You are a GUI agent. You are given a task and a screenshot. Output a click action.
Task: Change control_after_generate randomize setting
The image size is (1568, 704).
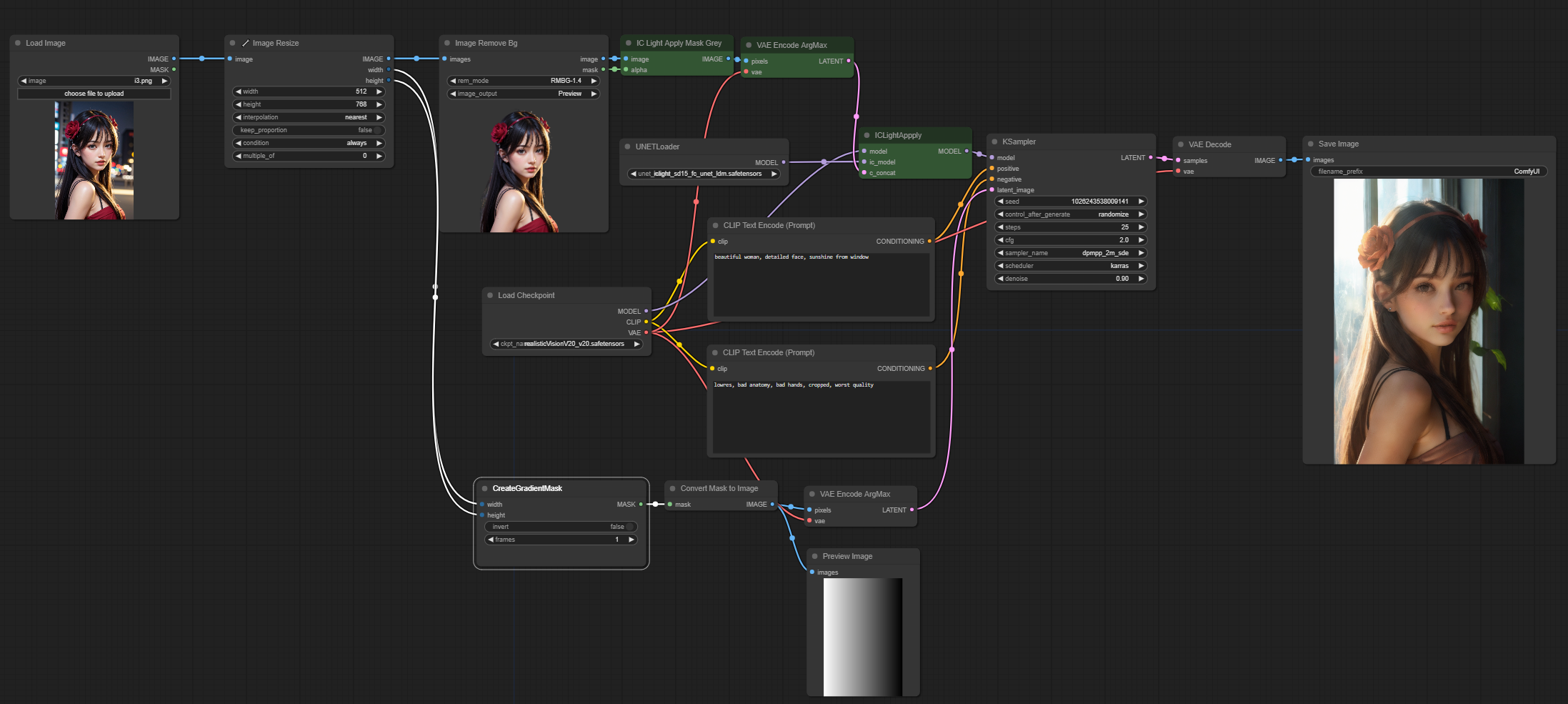tap(1070, 214)
